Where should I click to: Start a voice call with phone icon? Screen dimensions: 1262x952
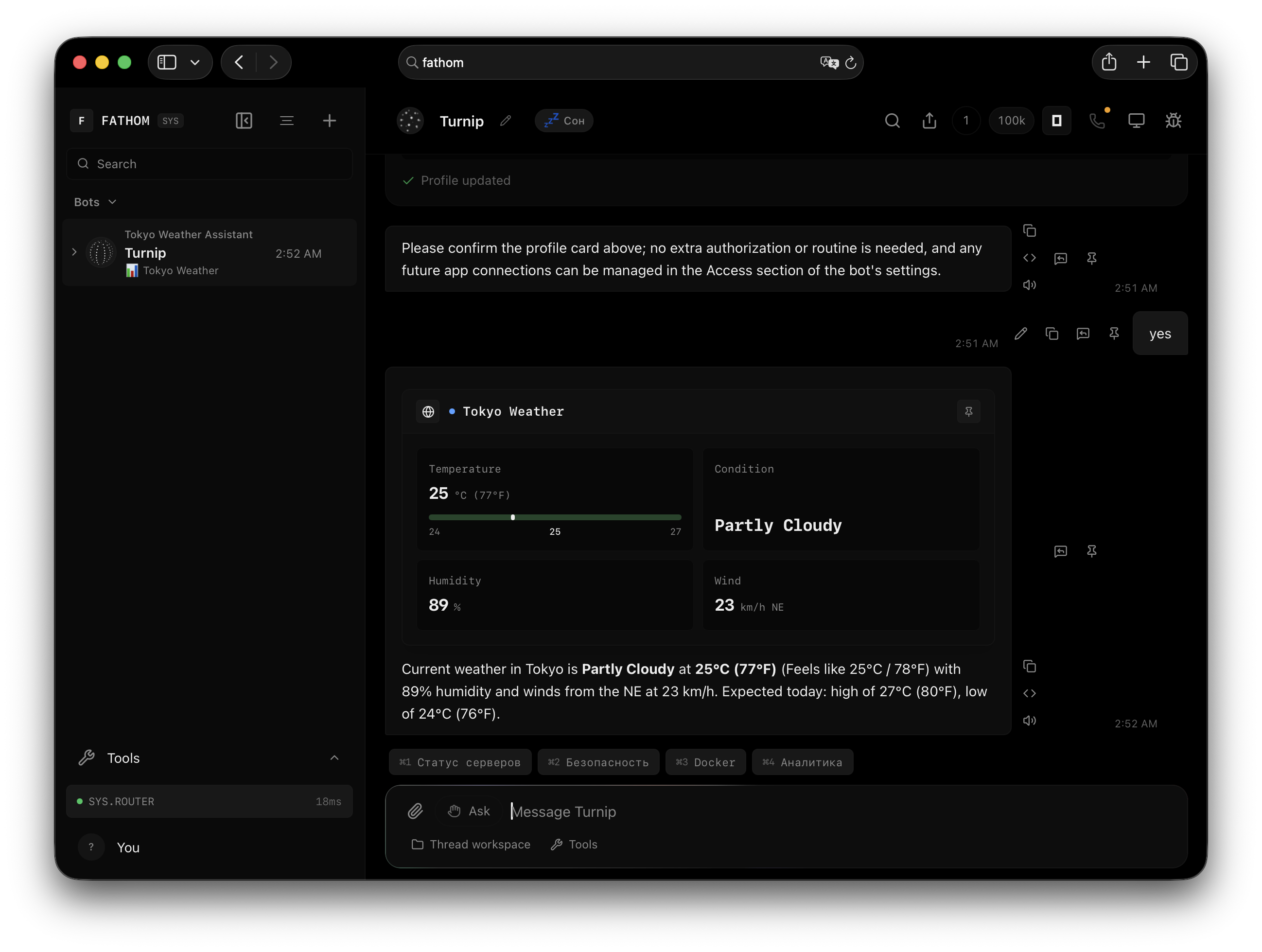click(x=1098, y=121)
